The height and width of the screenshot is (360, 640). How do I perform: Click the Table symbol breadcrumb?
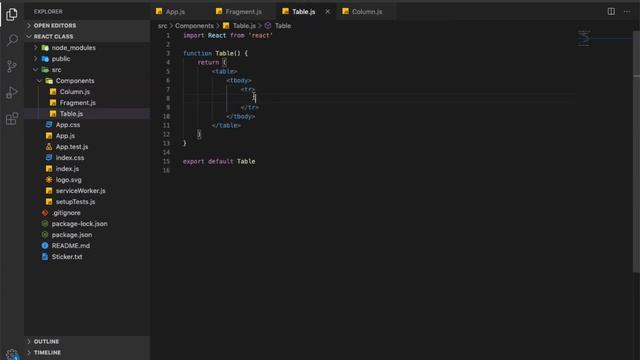click(x=278, y=26)
